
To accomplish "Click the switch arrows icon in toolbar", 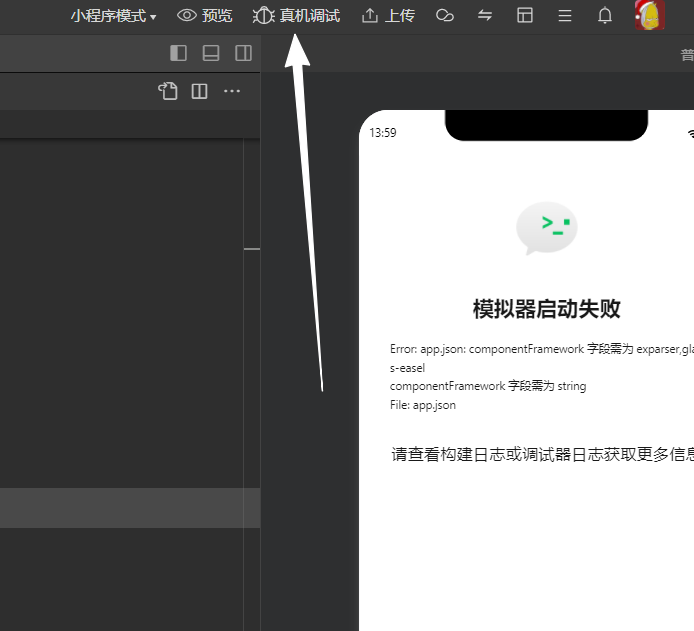I will tap(485, 16).
